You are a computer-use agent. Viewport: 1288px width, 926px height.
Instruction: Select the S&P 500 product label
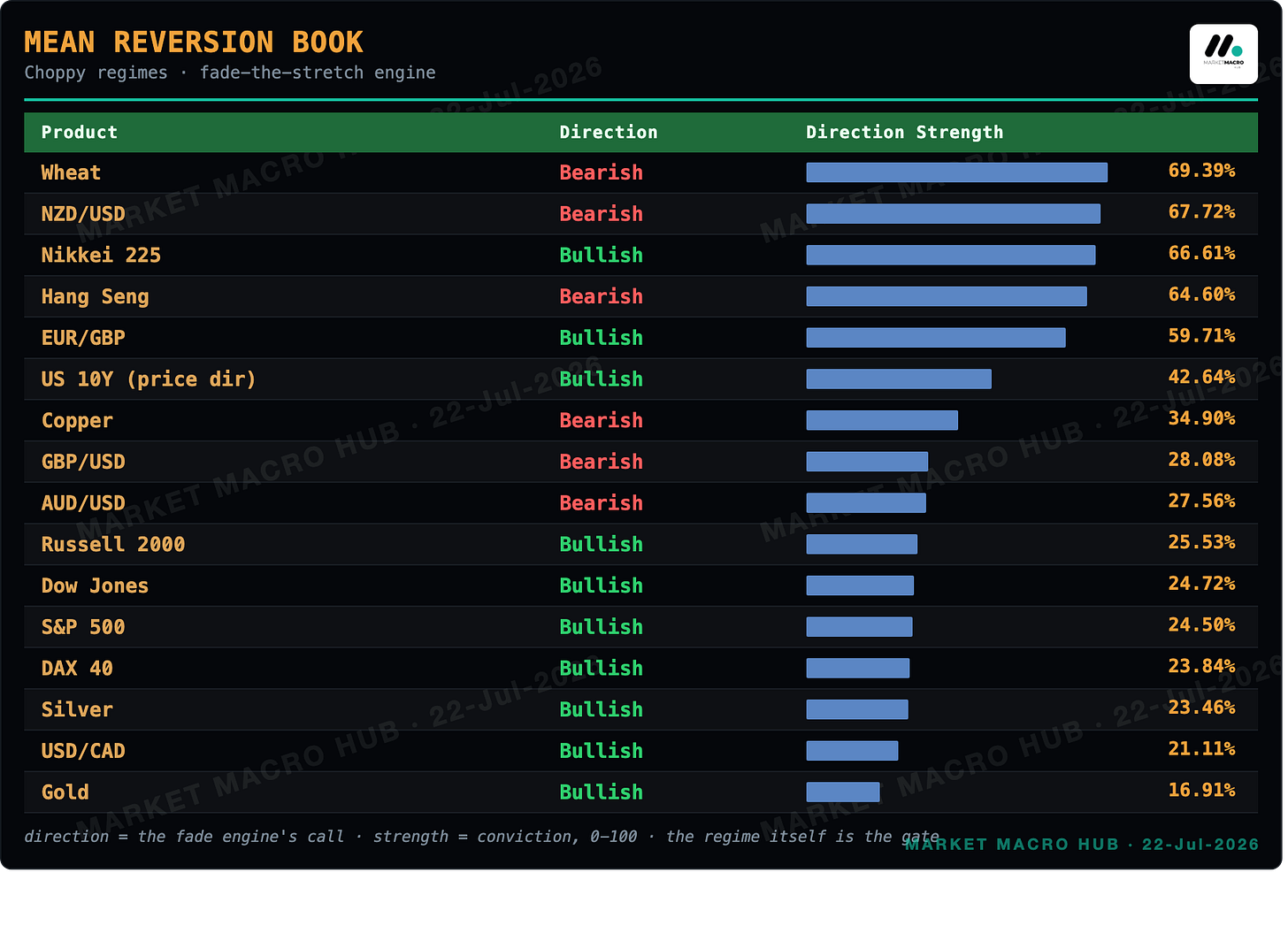point(83,627)
